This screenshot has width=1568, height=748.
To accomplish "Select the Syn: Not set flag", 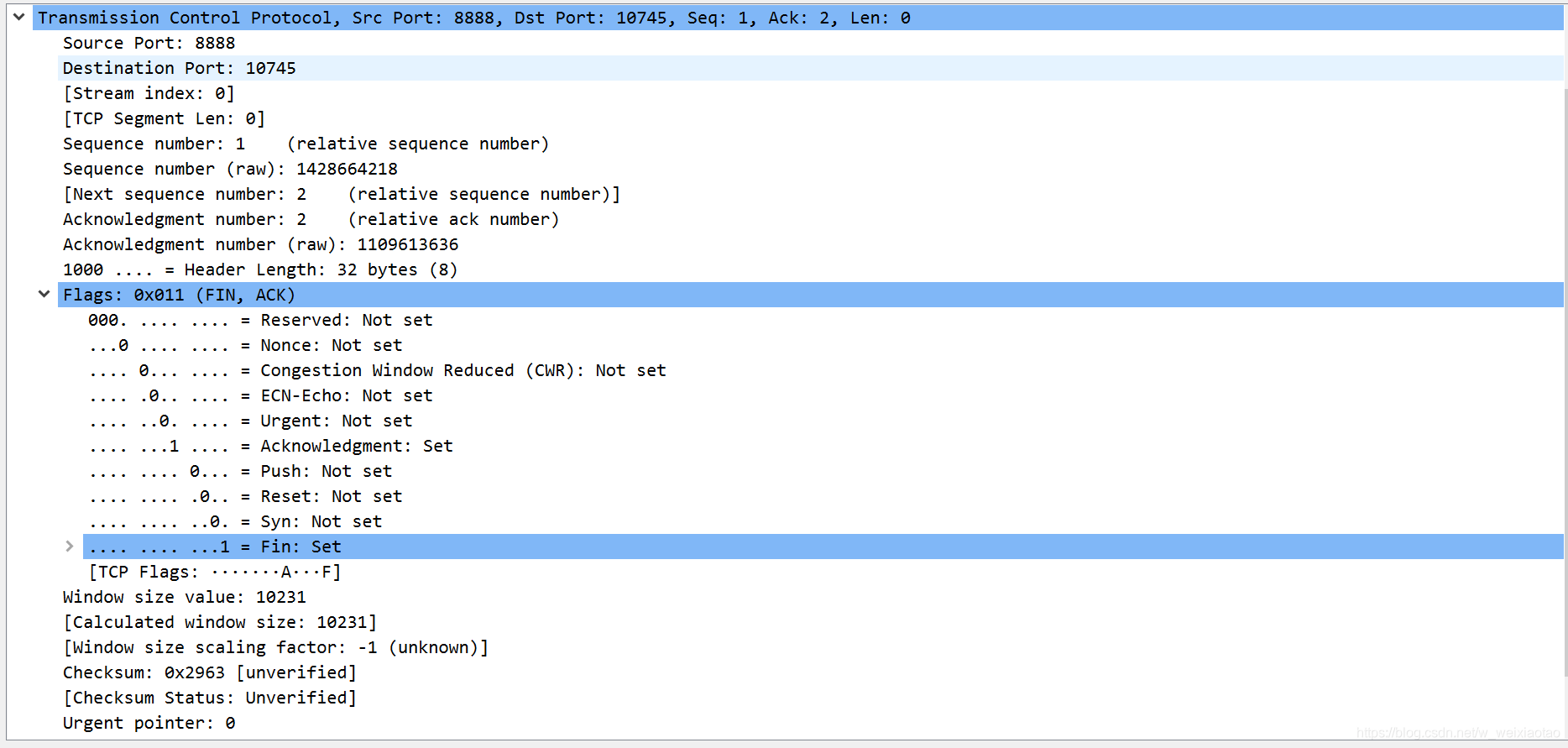I will click(823, 521).
